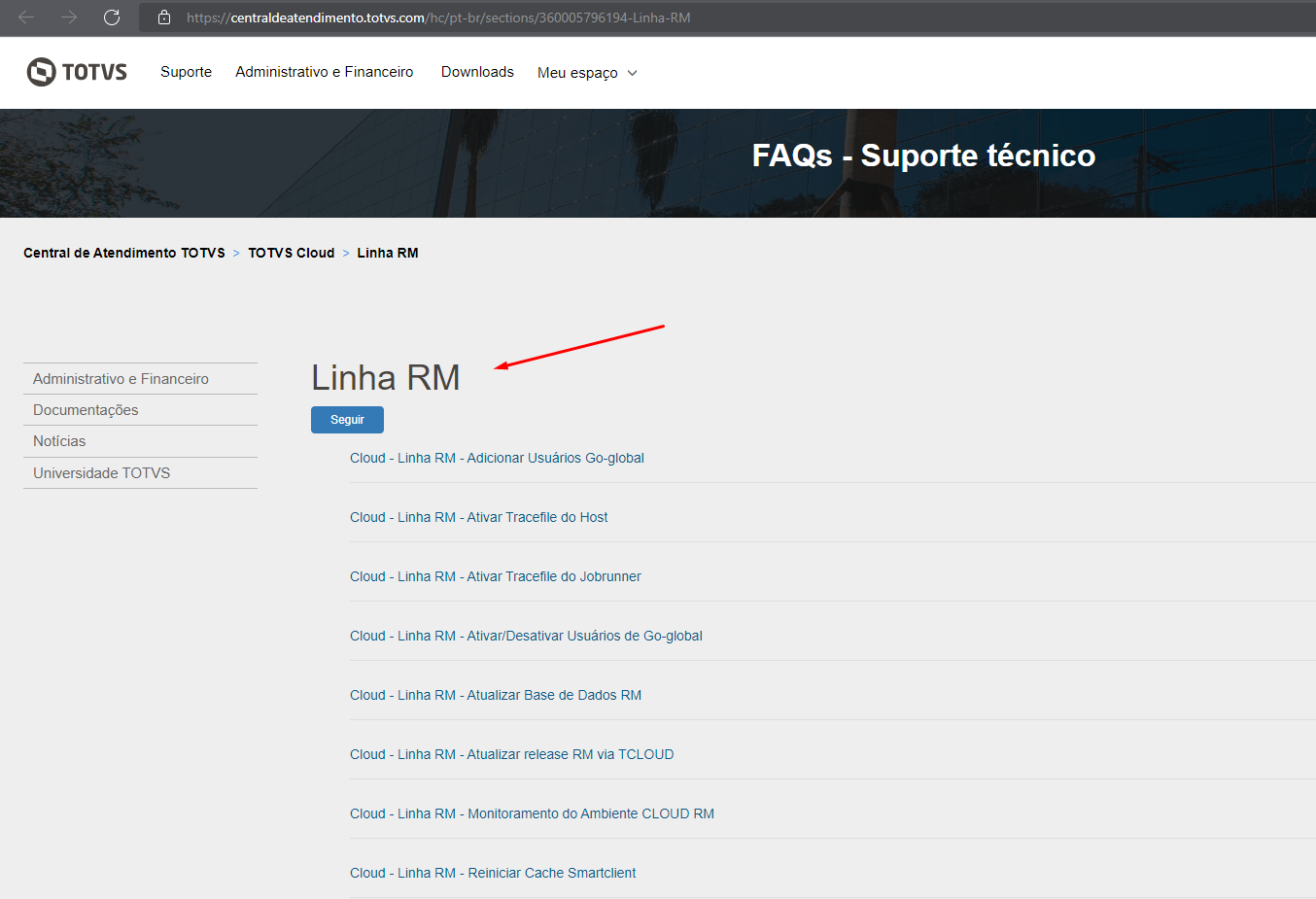This screenshot has width=1316, height=899.
Task: Expand the Meu espaço dropdown
Action: click(x=587, y=73)
